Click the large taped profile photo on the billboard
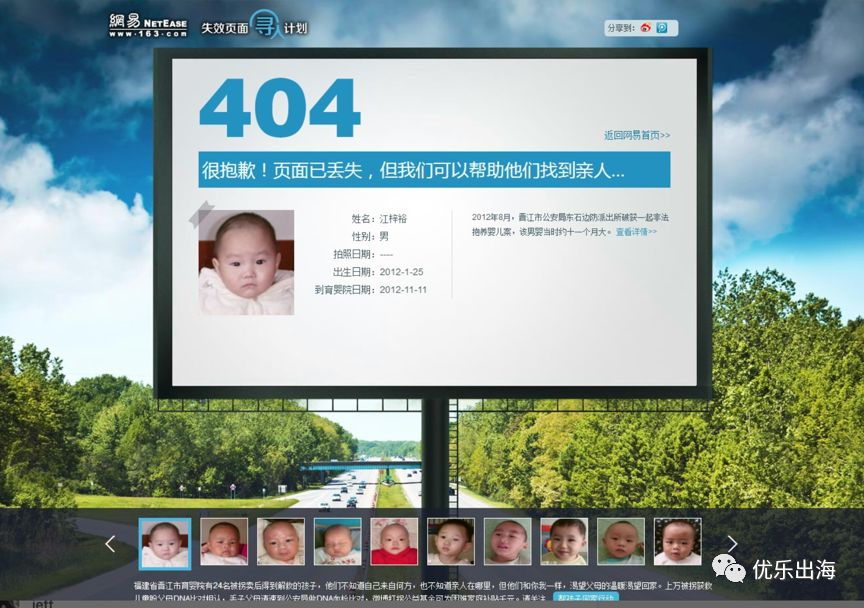864x608 pixels. (246, 262)
